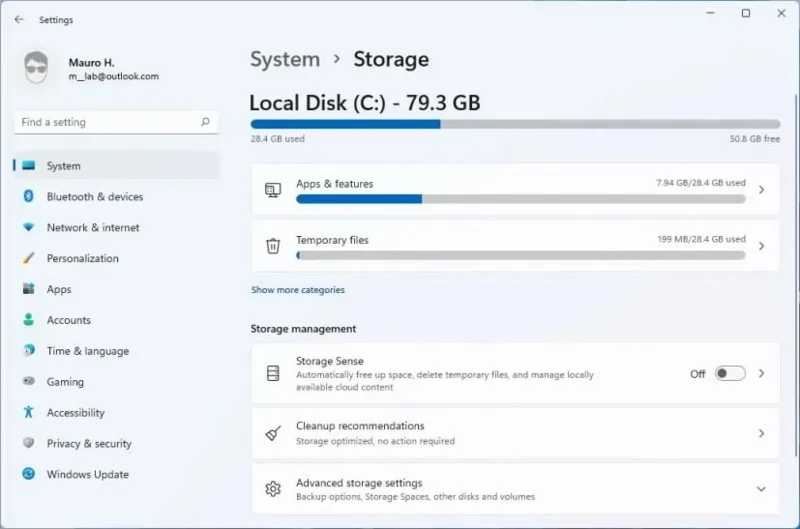Click the Cleanup recommendations broom icon

[273, 434]
